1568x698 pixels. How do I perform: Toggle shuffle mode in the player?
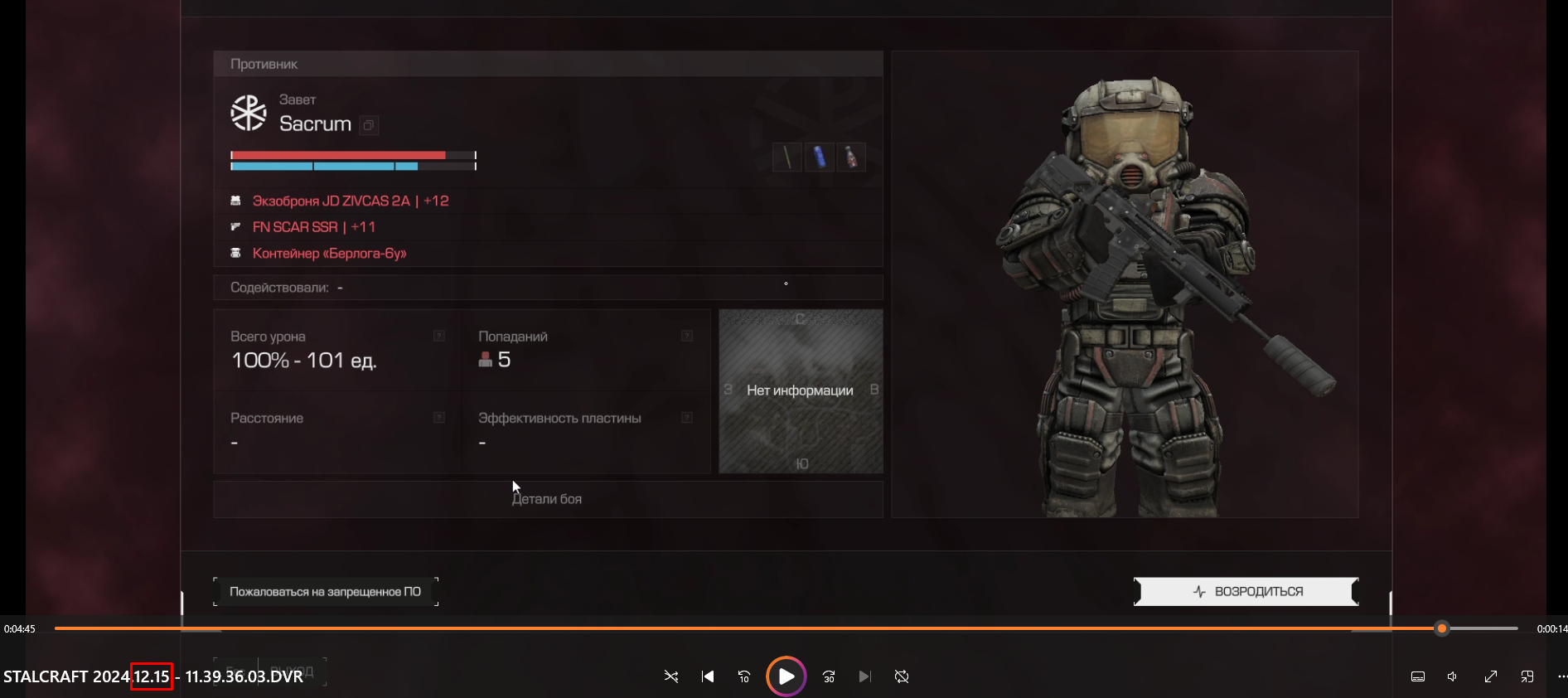(x=671, y=676)
